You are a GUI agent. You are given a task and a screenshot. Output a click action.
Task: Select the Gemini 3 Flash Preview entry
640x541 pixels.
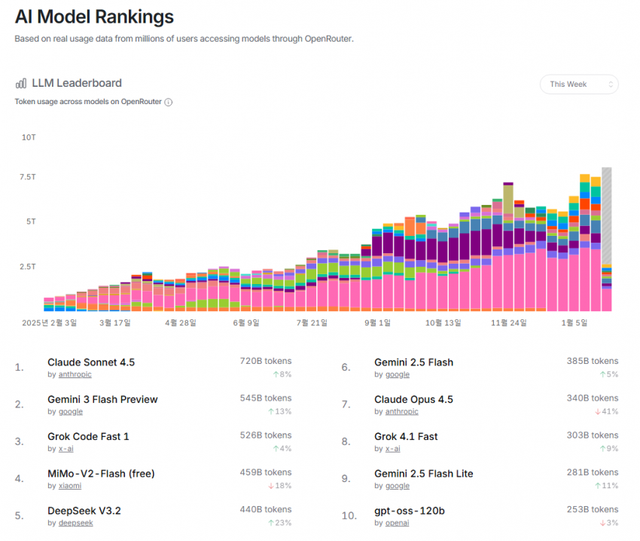pos(102,399)
